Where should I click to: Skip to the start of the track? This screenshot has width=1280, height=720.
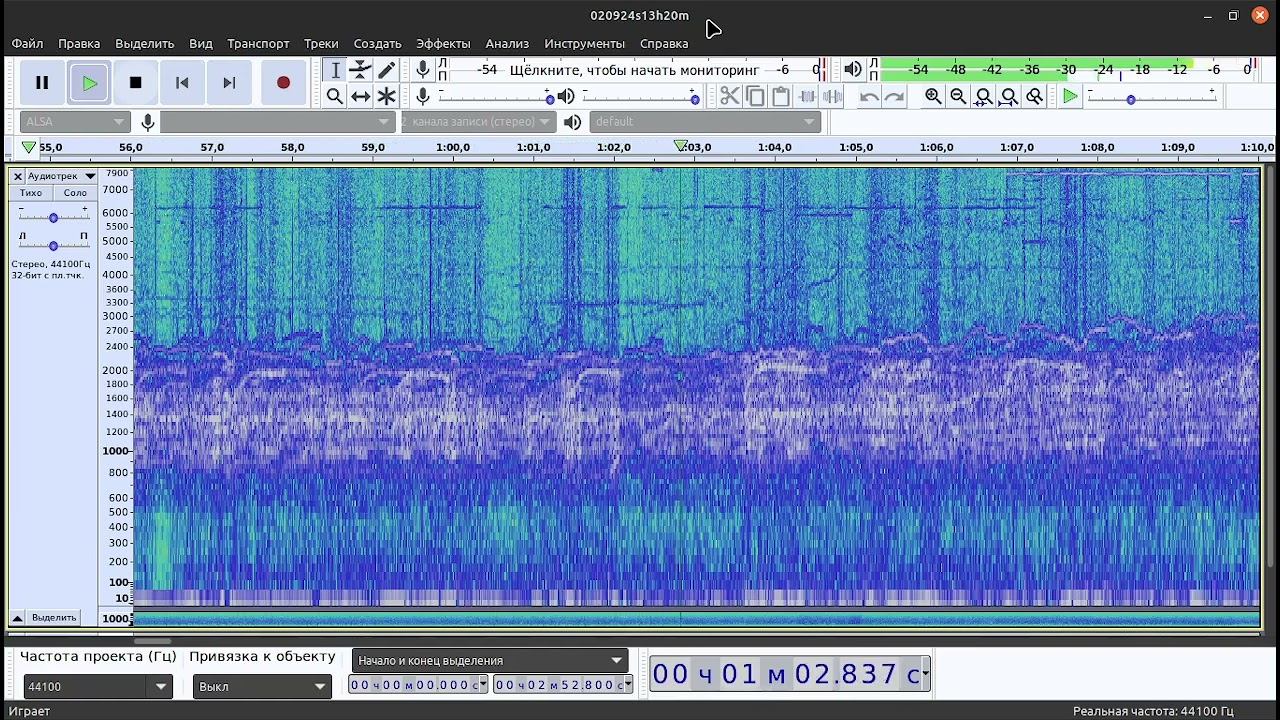[x=182, y=83]
